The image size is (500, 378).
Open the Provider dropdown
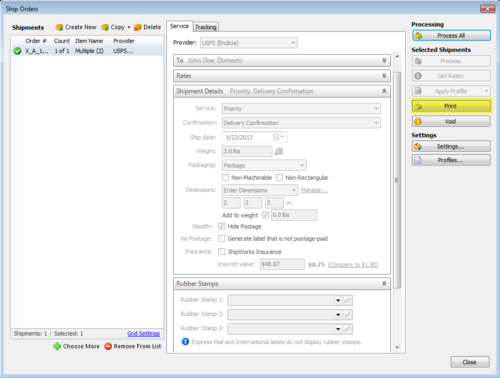(249, 43)
